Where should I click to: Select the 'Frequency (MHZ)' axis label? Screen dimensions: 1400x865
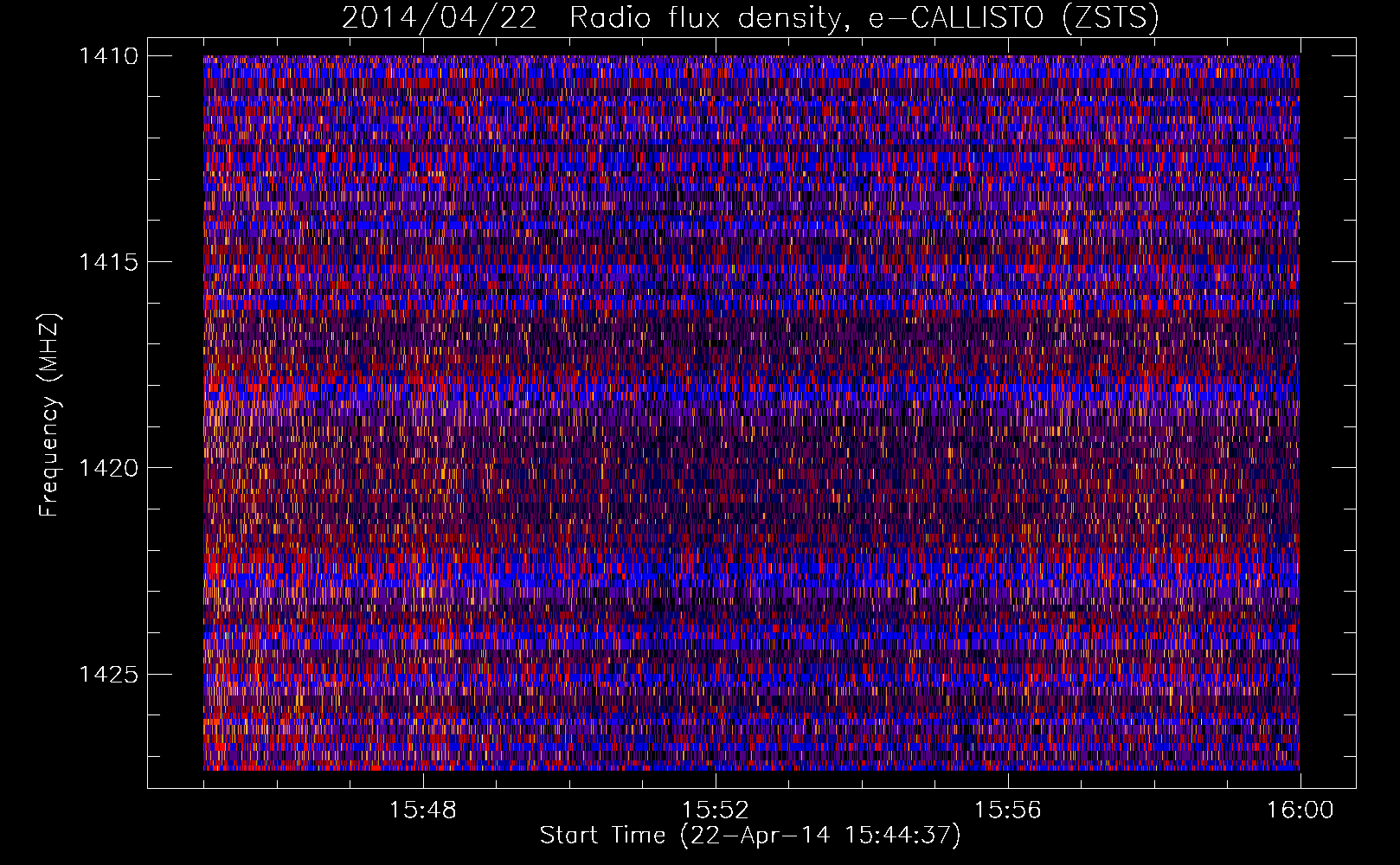coord(49,415)
